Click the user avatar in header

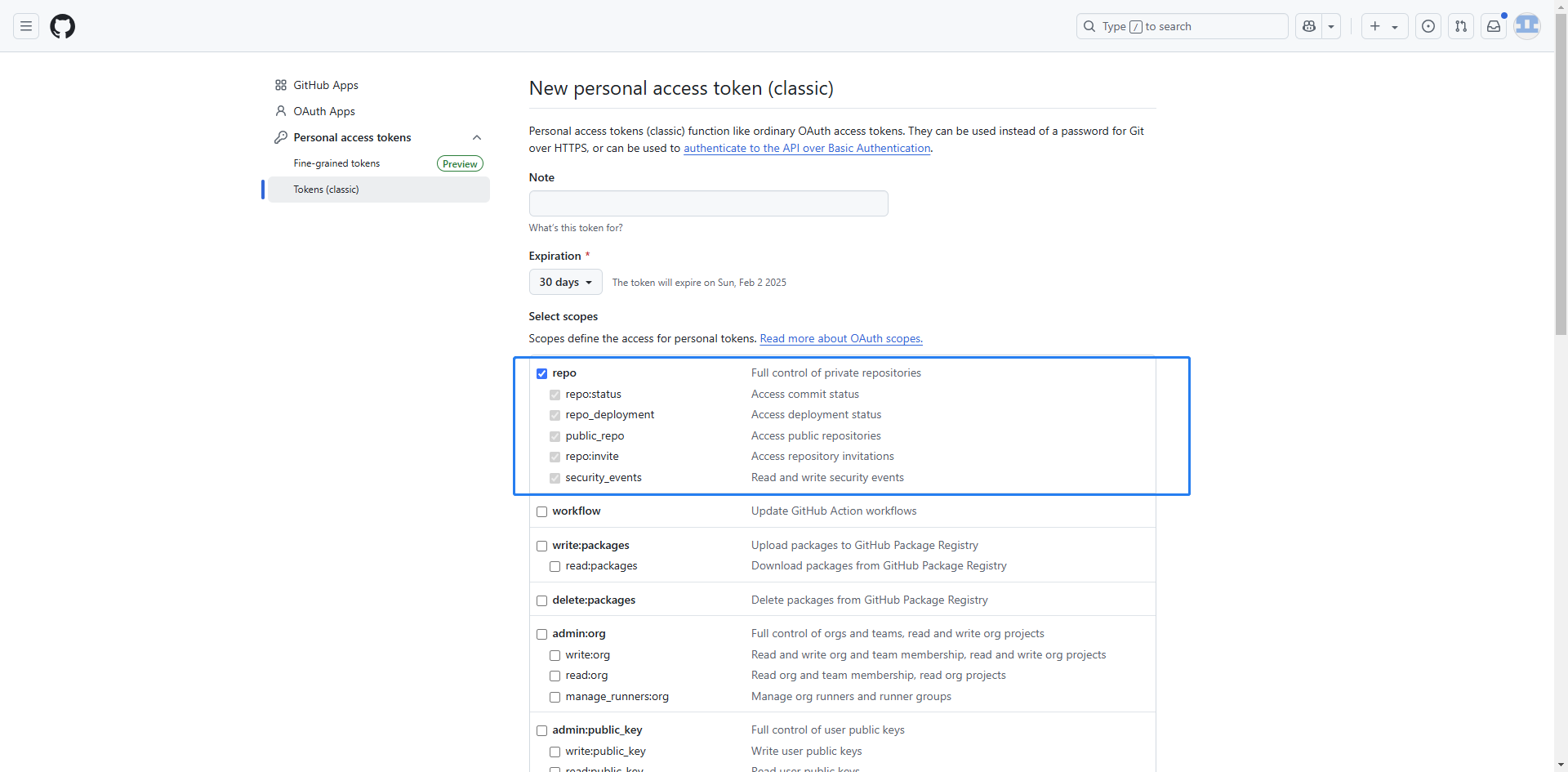[1527, 26]
